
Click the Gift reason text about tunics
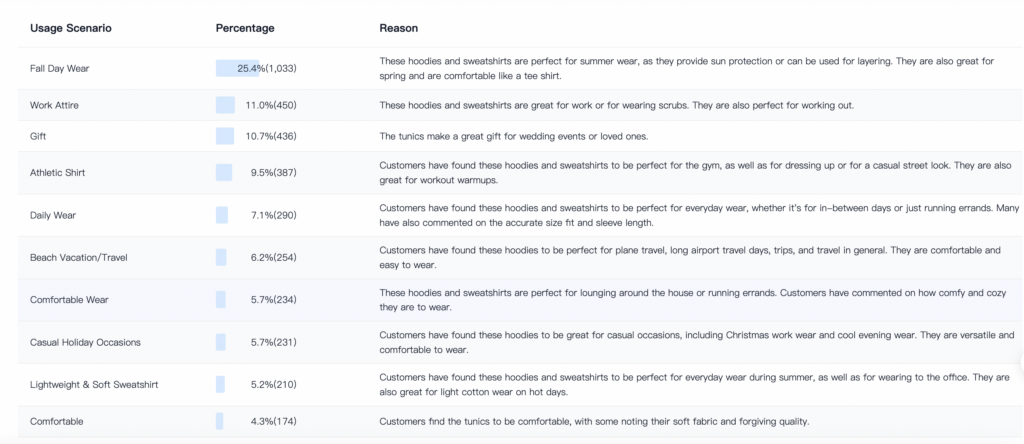pyautogui.click(x=513, y=136)
